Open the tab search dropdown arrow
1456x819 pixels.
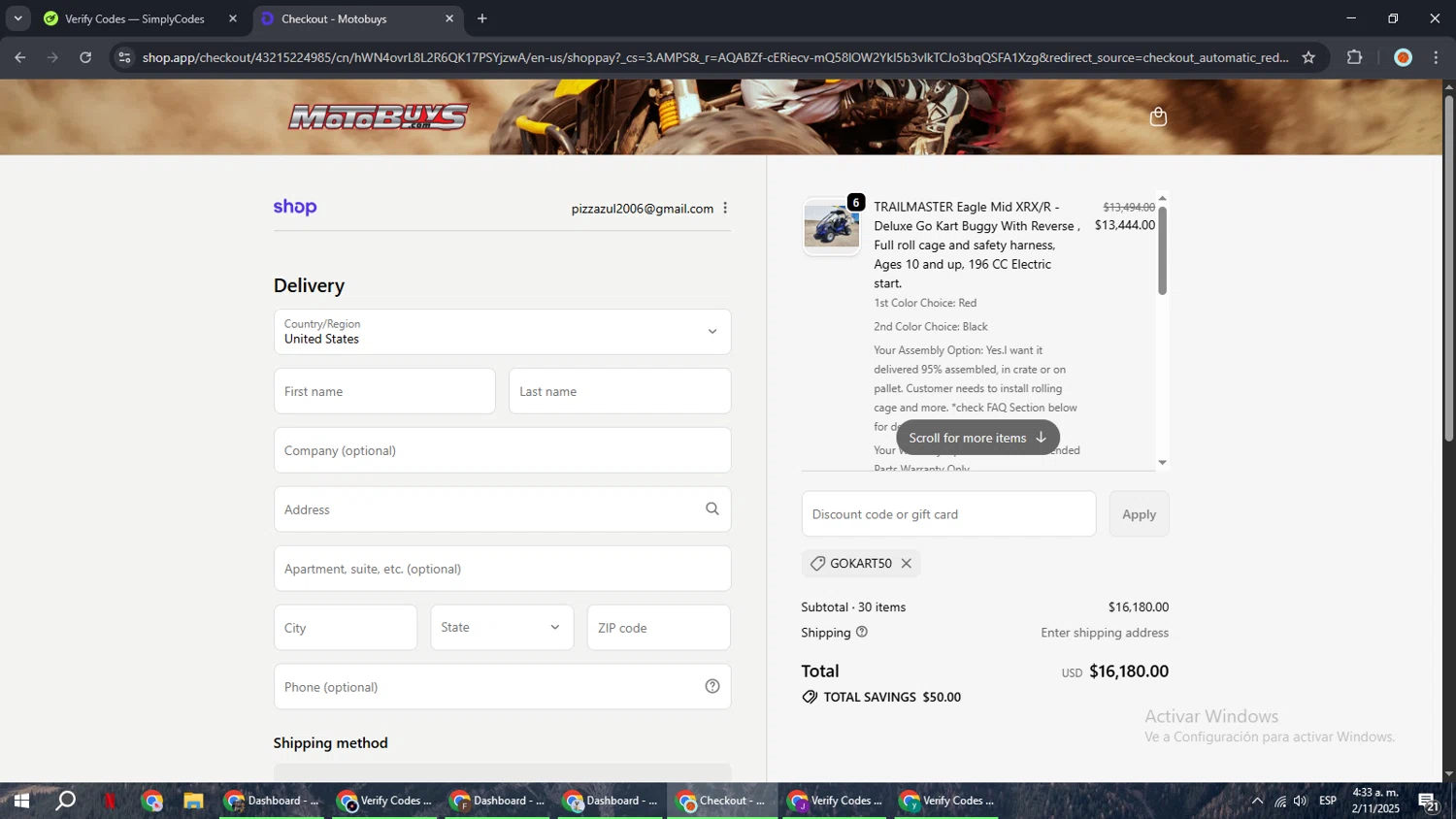click(x=17, y=18)
